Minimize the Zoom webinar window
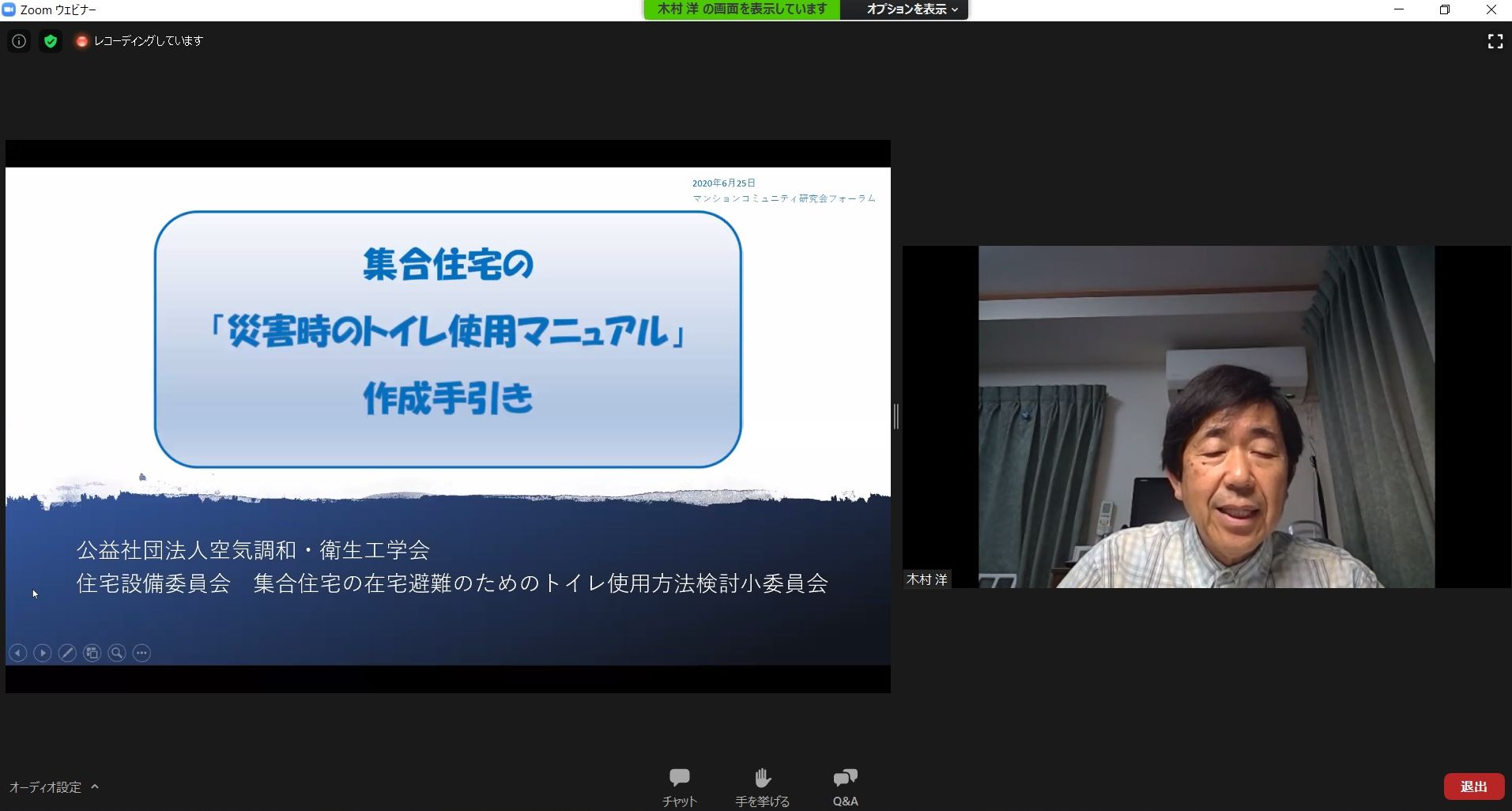 point(1399,9)
